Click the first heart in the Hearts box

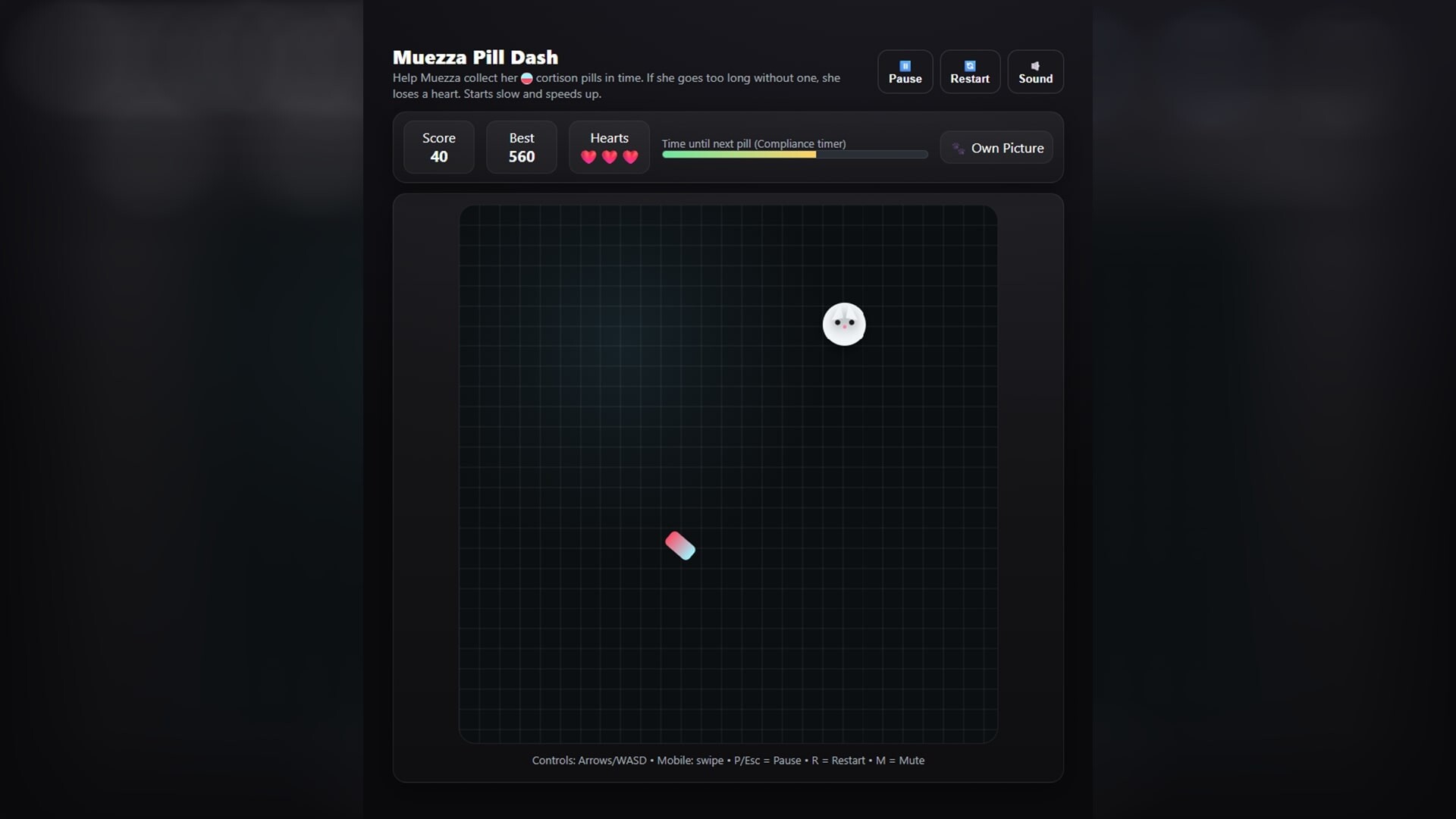click(x=588, y=157)
